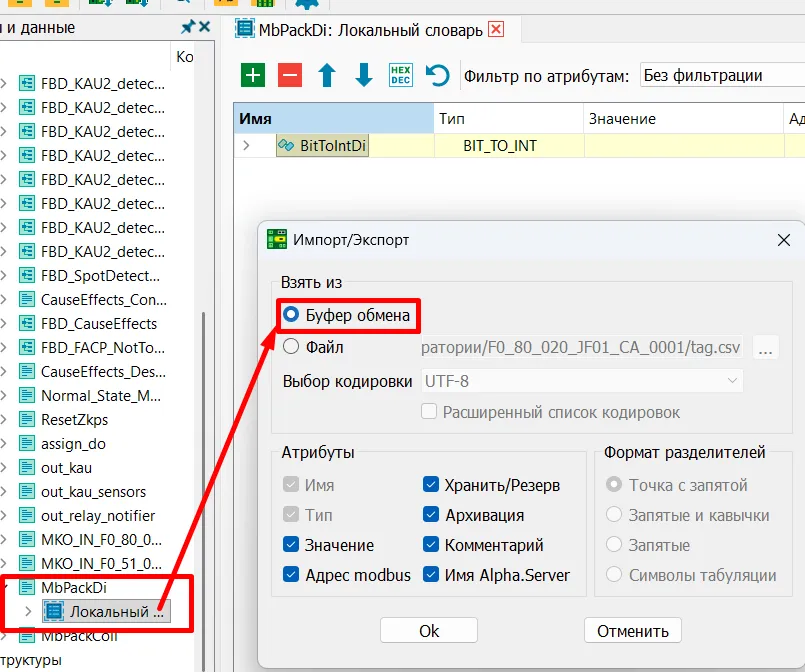The height and width of the screenshot is (672, 805).
Task: Click the Import/Export dialog title icon
Action: [x=277, y=239]
